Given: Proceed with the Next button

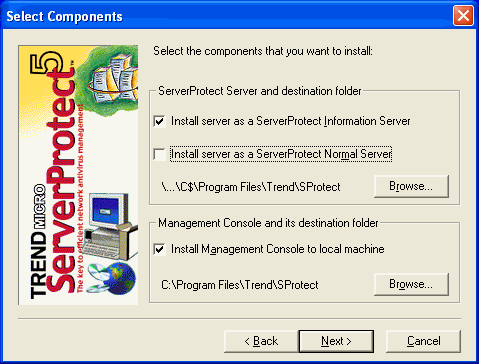Looking at the screenshot, I should pos(336,341).
